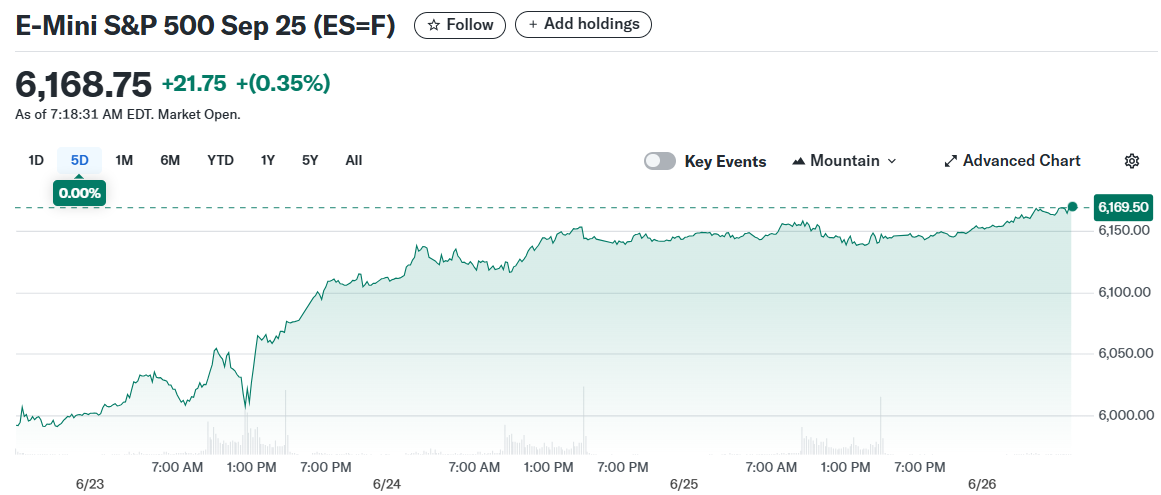Switch to the 6M range

[170, 160]
